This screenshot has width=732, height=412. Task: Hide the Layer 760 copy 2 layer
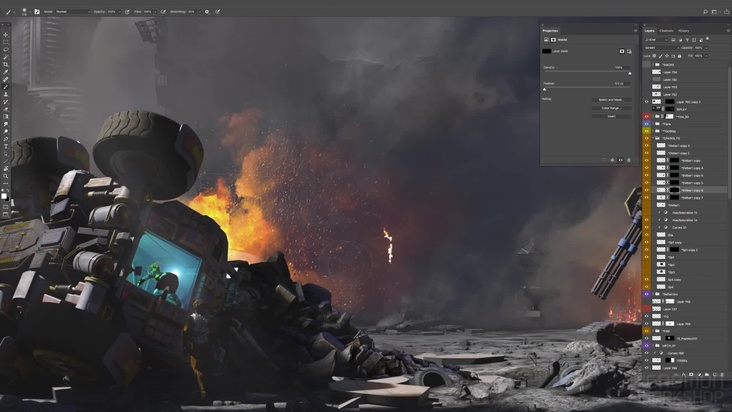[647, 102]
